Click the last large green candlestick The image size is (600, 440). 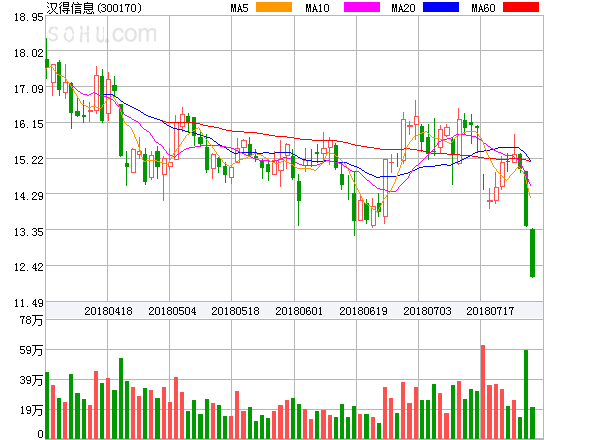(532, 253)
